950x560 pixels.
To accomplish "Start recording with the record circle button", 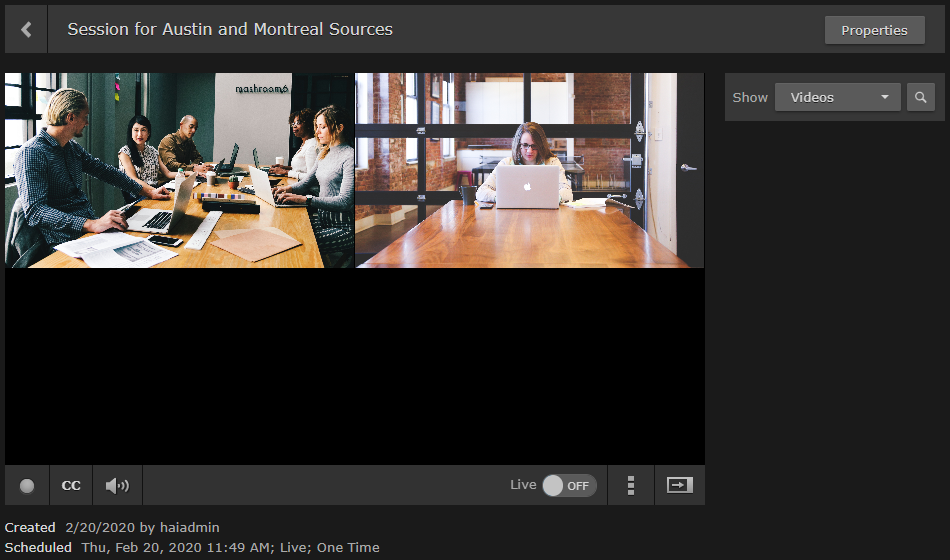I will (27, 486).
